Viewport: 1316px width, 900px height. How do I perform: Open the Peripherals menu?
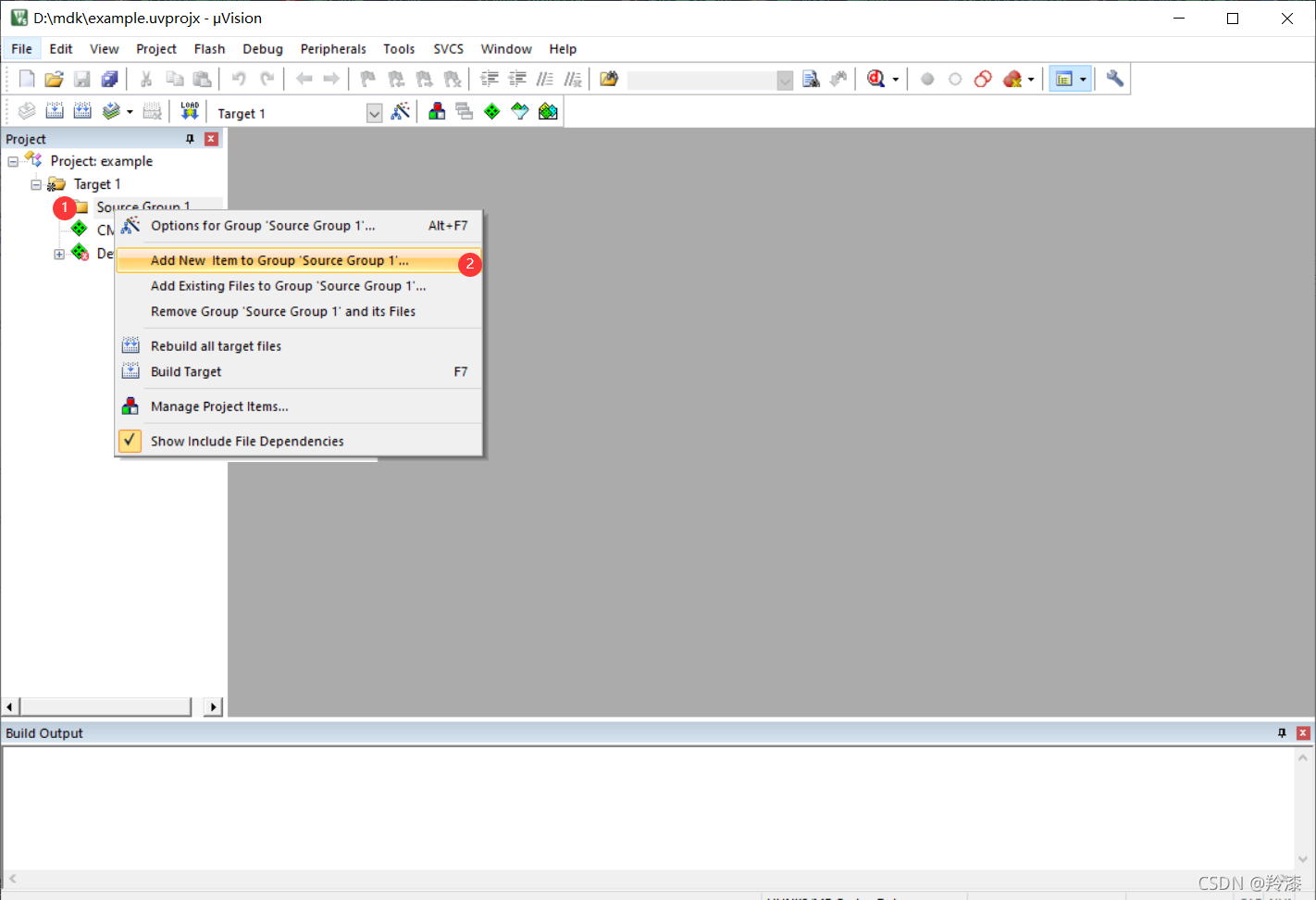tap(333, 49)
